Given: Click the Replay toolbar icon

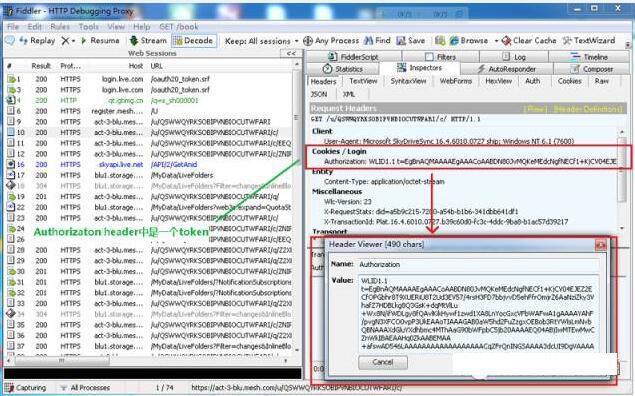Looking at the screenshot, I should [x=23, y=40].
